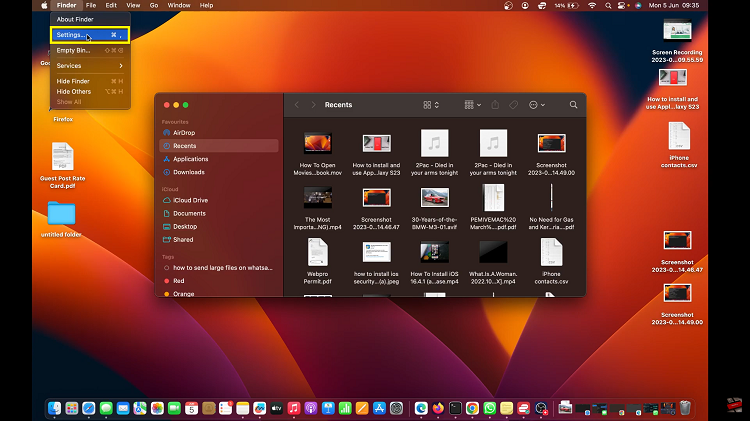Viewport: 750px width, 421px height.
Task: Select Recents in the sidebar
Action: click(219, 146)
